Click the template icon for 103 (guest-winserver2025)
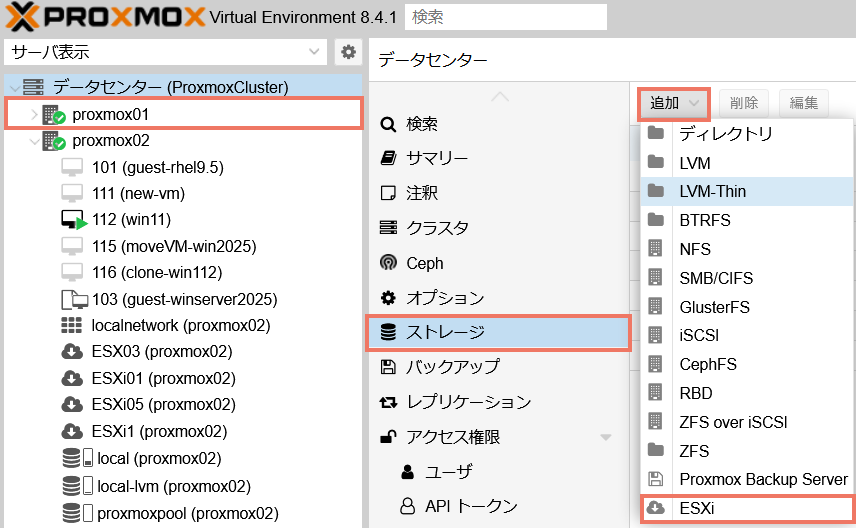856x528 pixels. (x=73, y=299)
